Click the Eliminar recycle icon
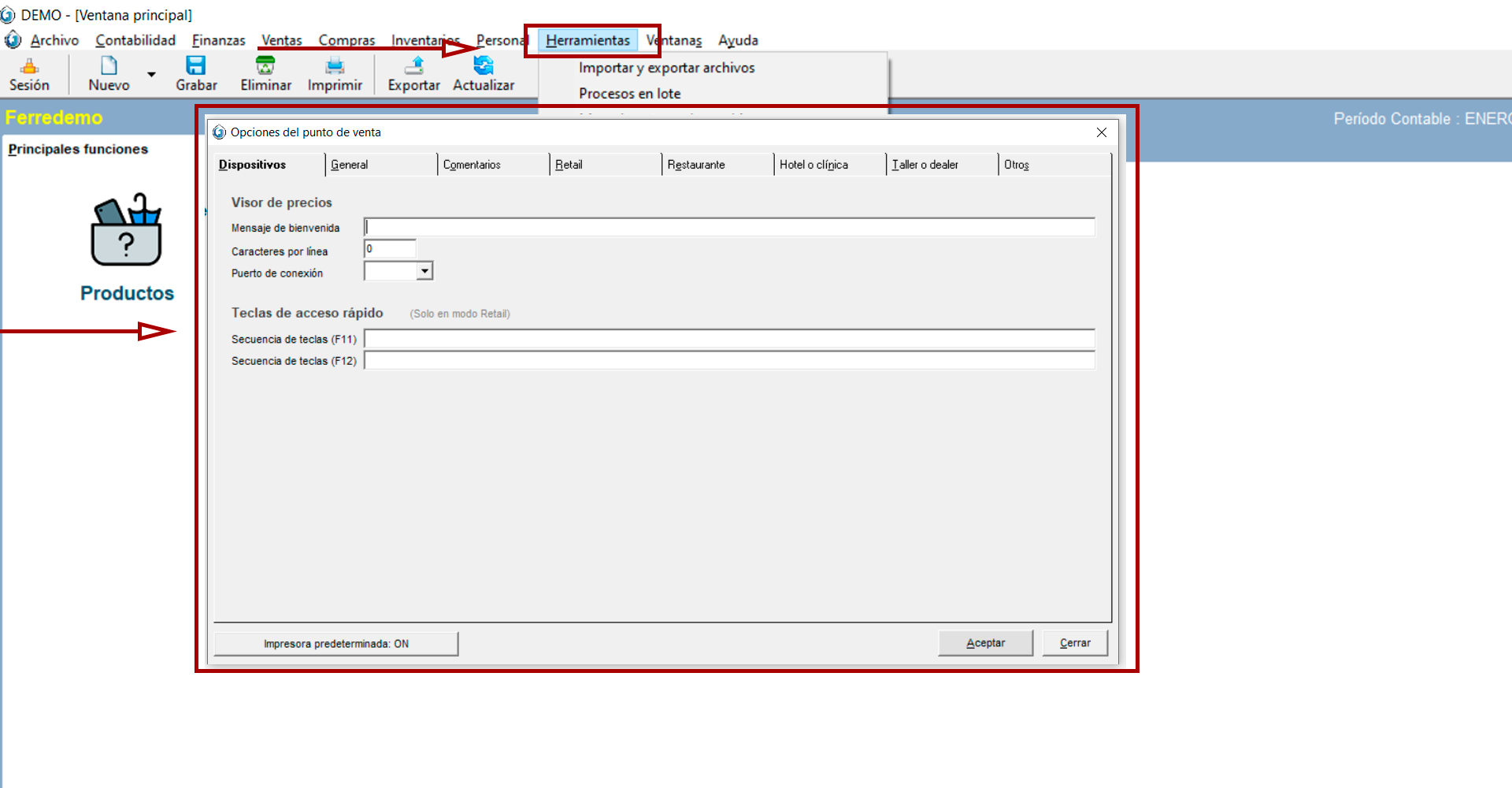 pos(265,66)
